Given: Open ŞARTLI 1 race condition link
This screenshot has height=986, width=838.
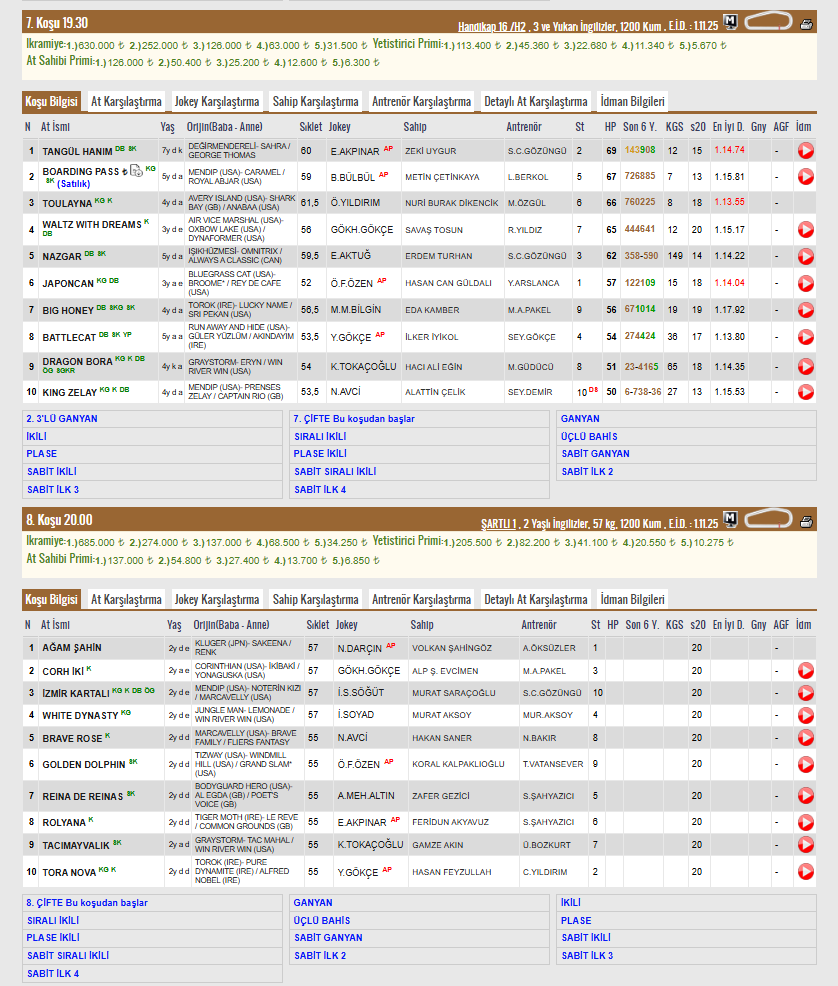Looking at the screenshot, I should [499, 524].
